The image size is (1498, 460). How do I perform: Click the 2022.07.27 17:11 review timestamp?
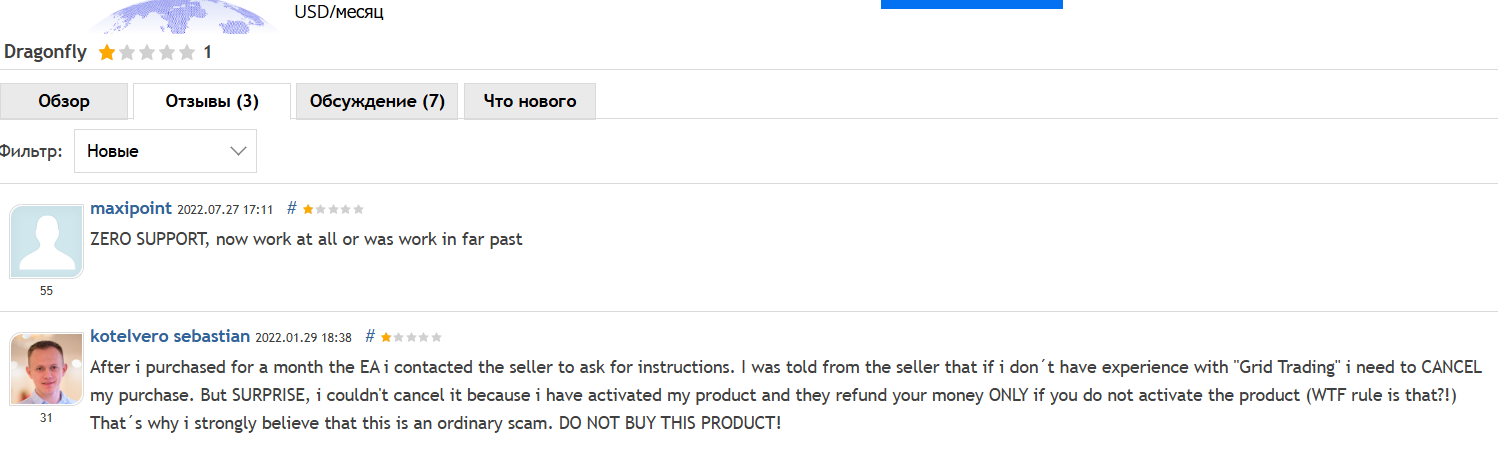click(225, 210)
